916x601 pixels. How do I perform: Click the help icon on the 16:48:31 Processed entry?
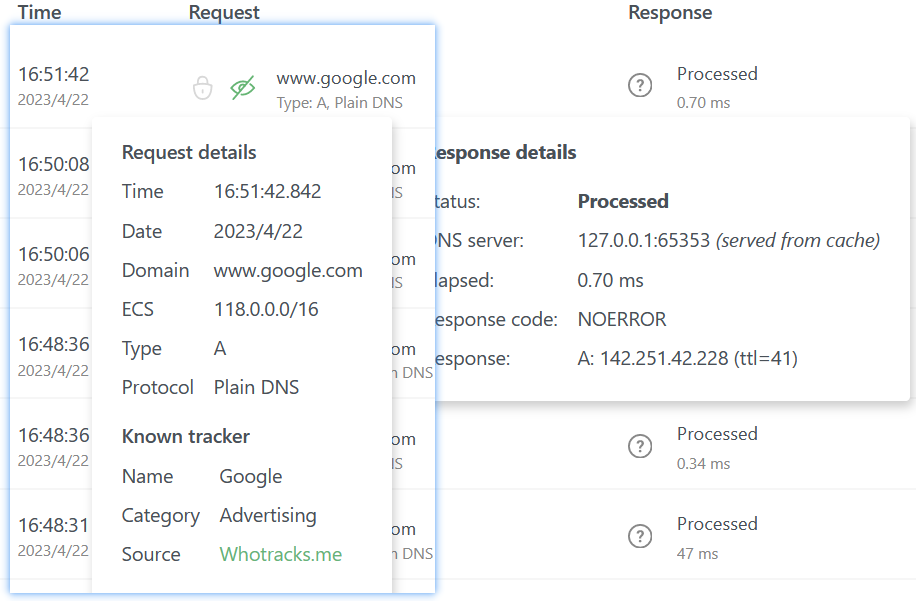point(640,536)
